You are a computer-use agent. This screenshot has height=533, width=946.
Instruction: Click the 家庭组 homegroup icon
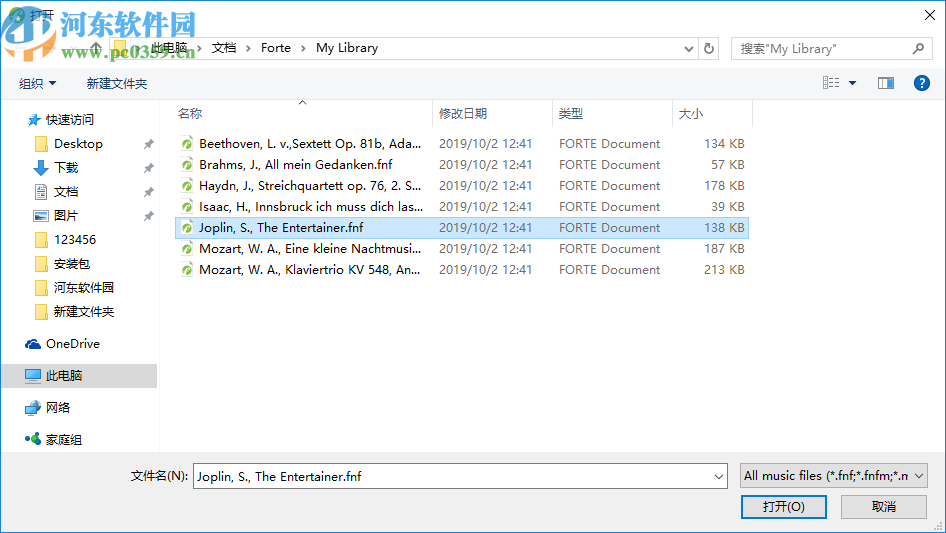pos(33,439)
